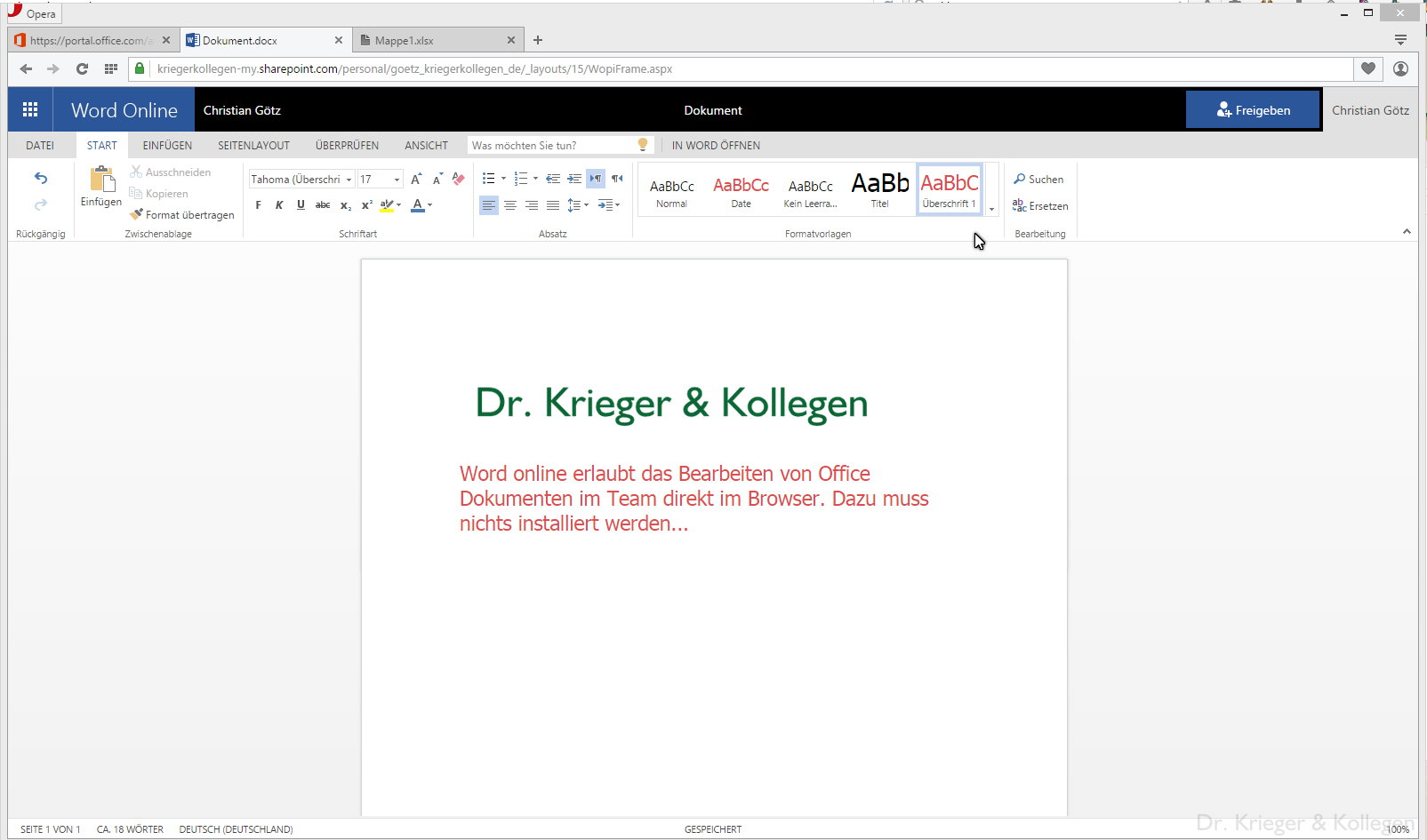
Task: Expand numbering style dropdown arrow
Action: coord(535,179)
